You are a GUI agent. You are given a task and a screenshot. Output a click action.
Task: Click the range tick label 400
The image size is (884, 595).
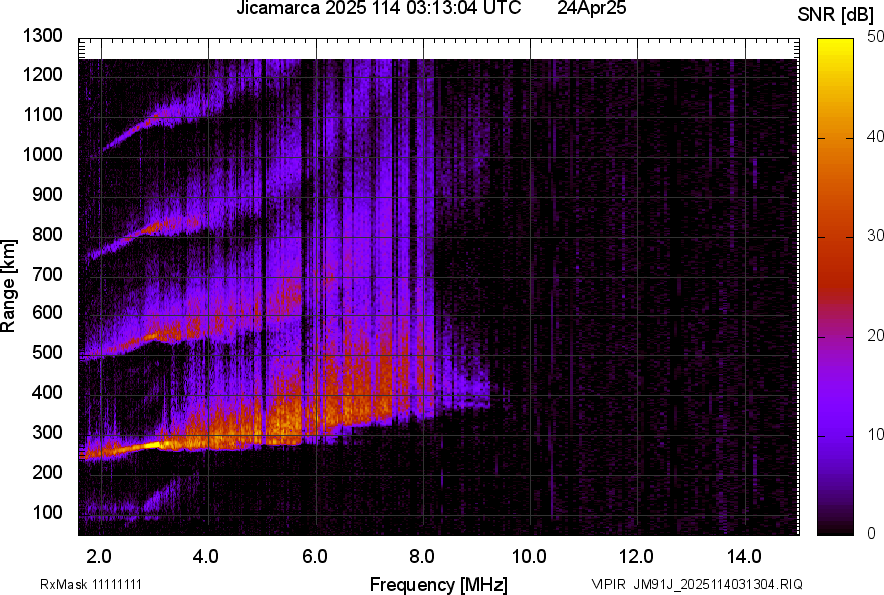coord(47,392)
